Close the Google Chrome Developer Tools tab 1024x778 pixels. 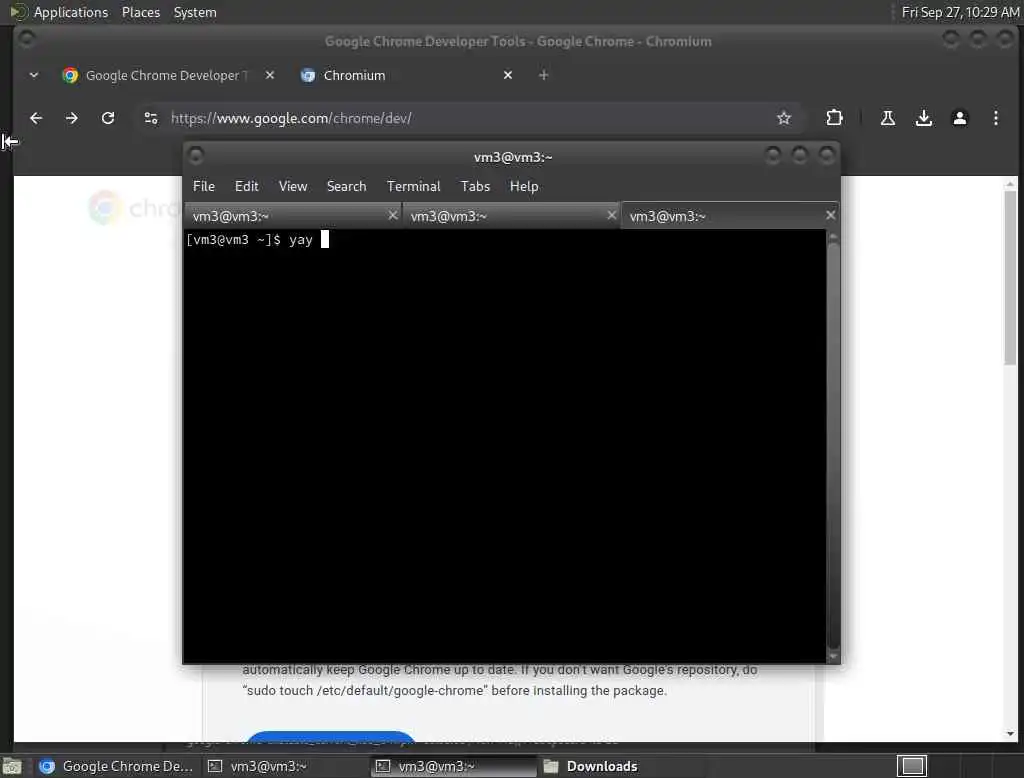tap(270, 75)
